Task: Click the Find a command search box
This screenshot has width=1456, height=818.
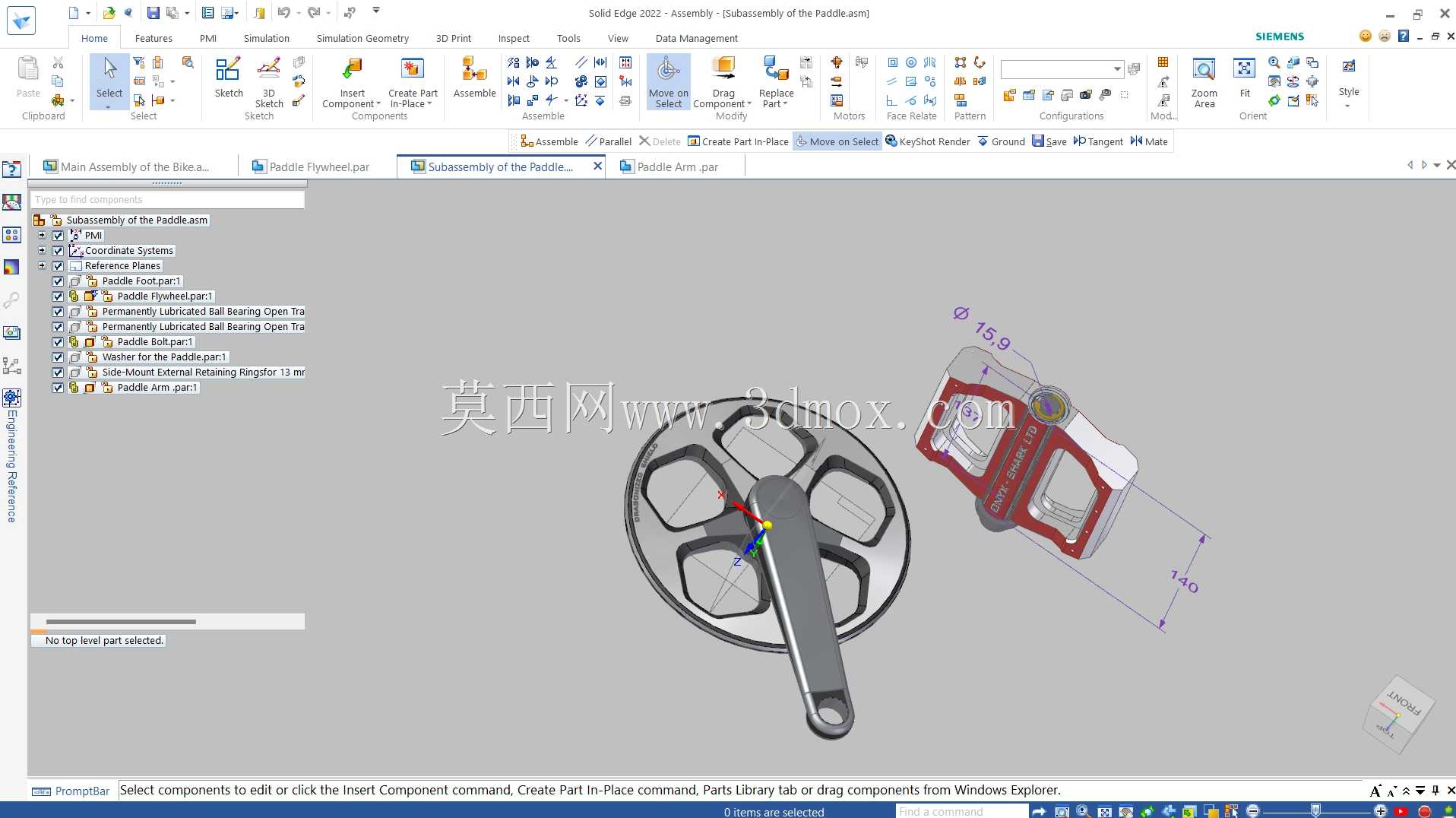Action: (961, 811)
